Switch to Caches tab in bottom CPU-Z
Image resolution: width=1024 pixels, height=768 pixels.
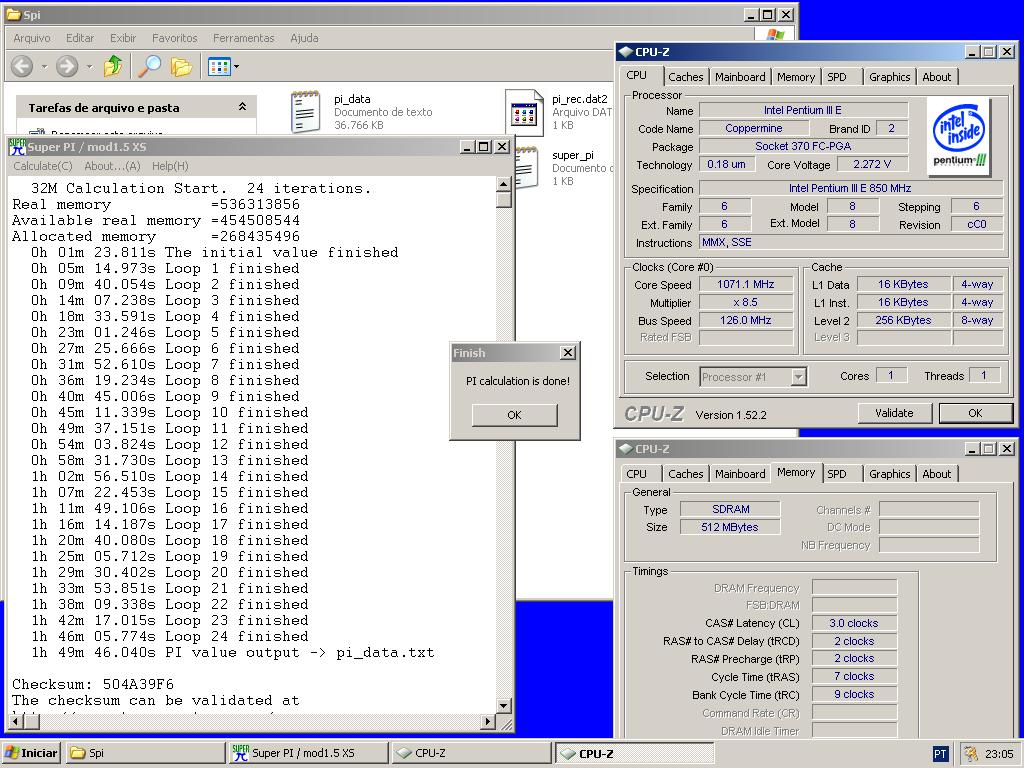pos(686,474)
